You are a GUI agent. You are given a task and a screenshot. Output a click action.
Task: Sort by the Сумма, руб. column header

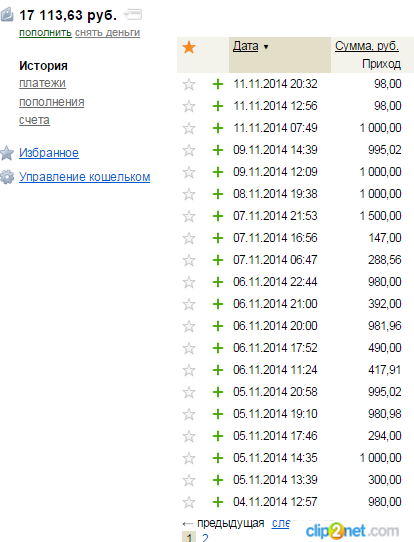[x=367, y=46]
